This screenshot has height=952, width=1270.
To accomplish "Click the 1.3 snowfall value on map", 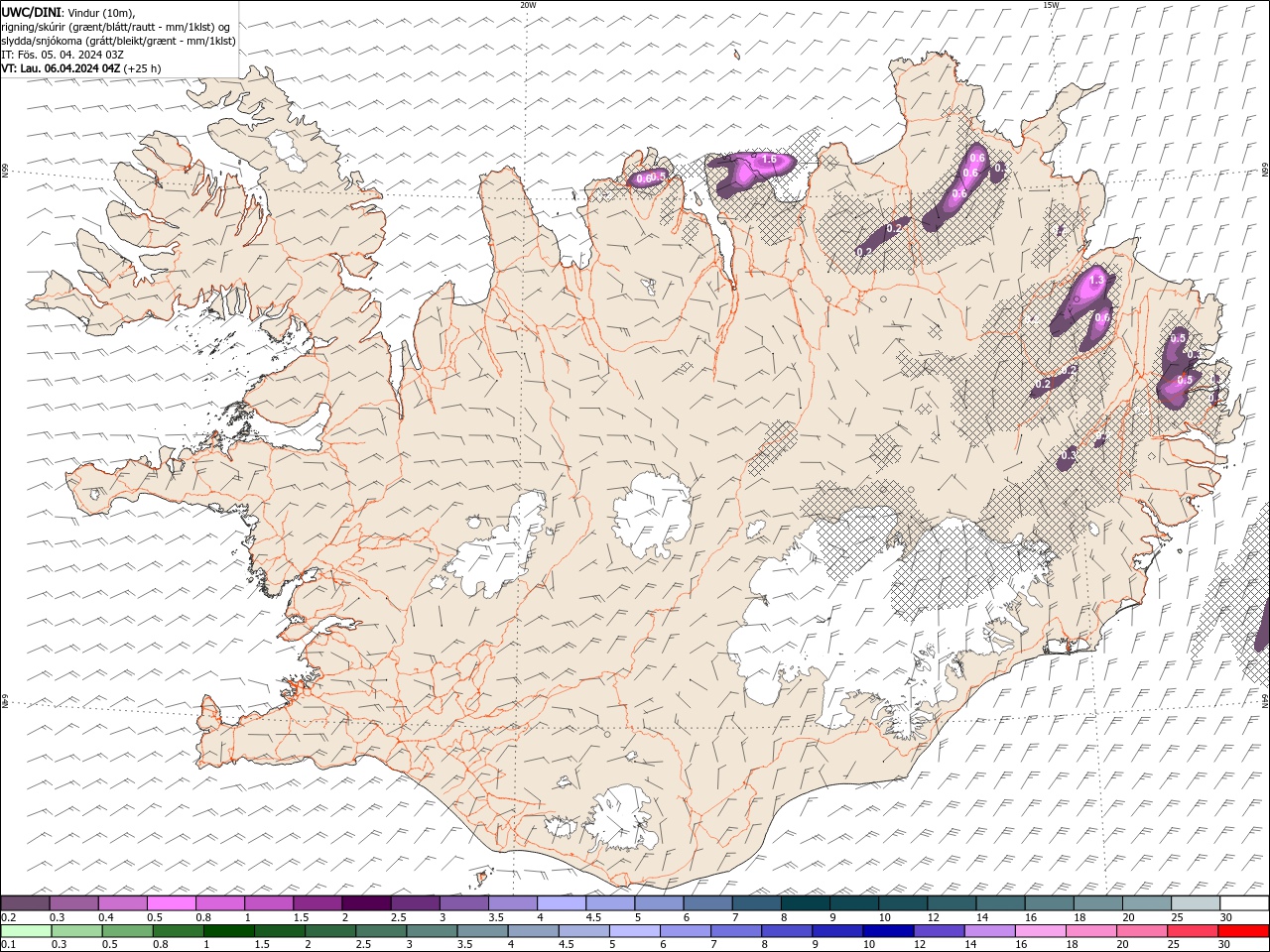I will (x=1095, y=282).
